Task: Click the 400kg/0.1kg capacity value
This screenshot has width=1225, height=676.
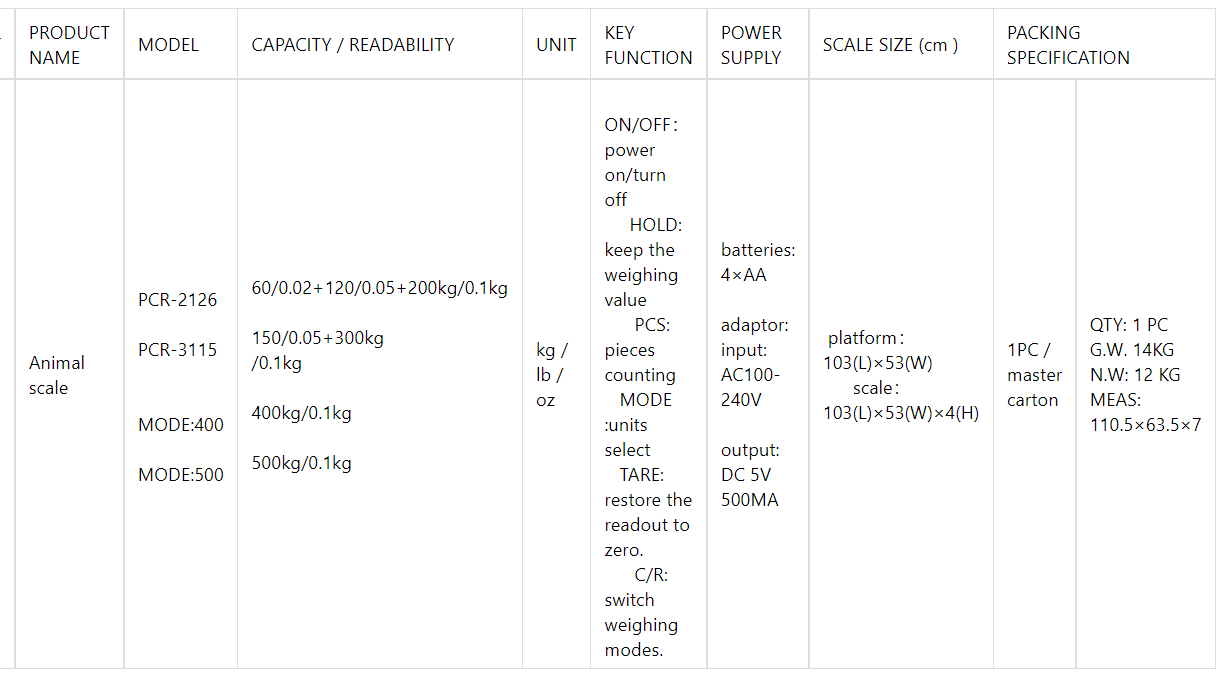Action: point(301,413)
